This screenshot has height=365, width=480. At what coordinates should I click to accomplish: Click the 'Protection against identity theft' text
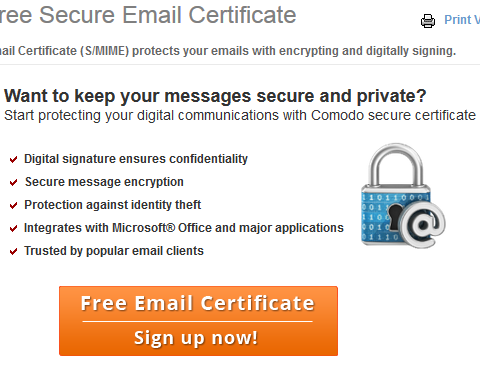pyautogui.click(x=113, y=205)
